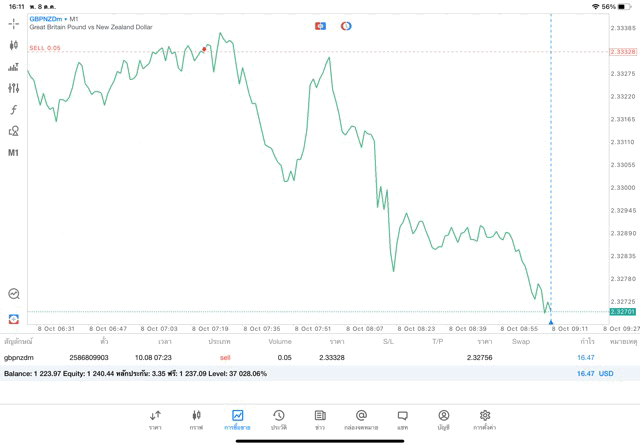Open the ข่าว (news) tab

tap(320, 419)
